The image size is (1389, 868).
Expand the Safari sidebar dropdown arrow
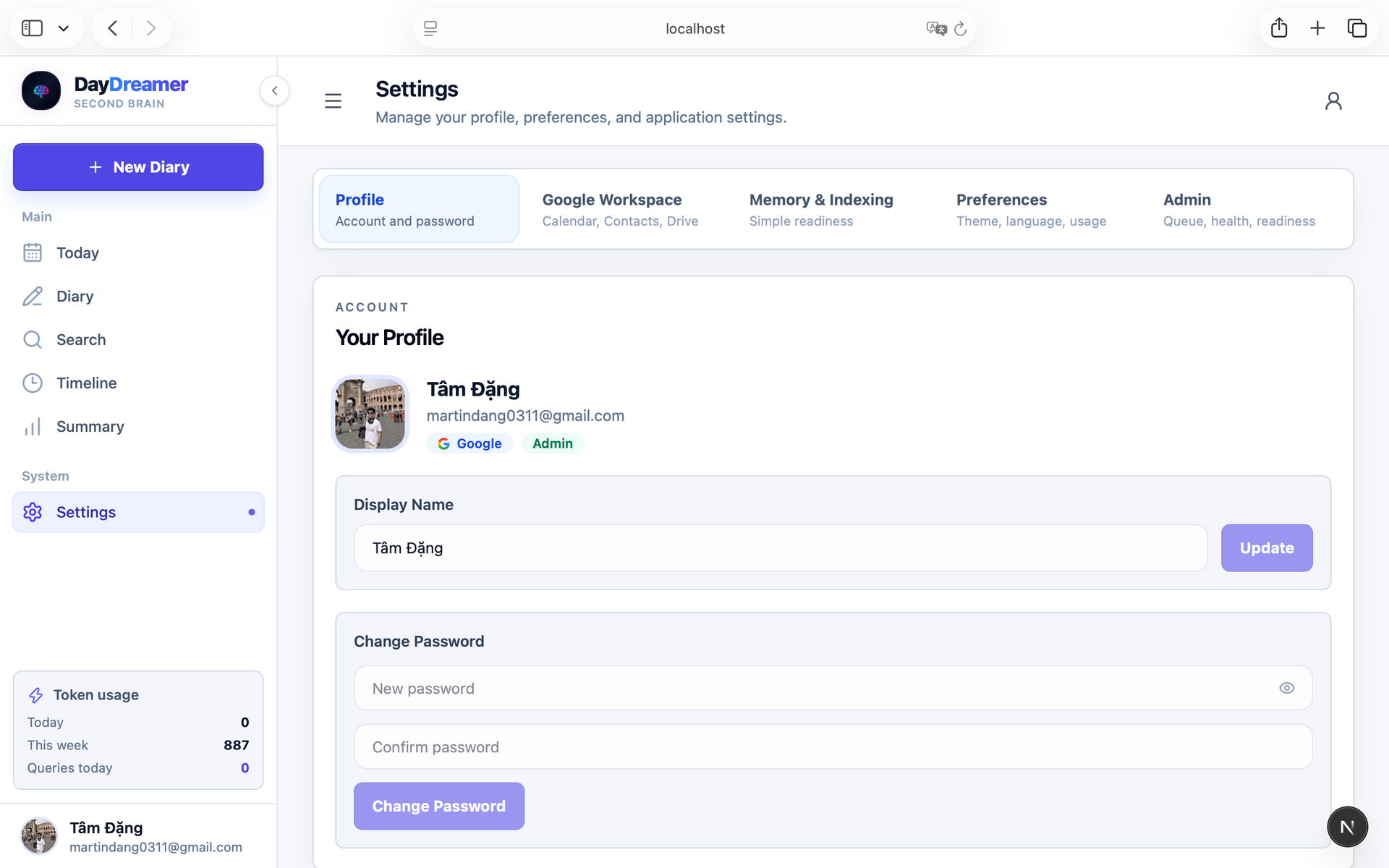(64, 28)
